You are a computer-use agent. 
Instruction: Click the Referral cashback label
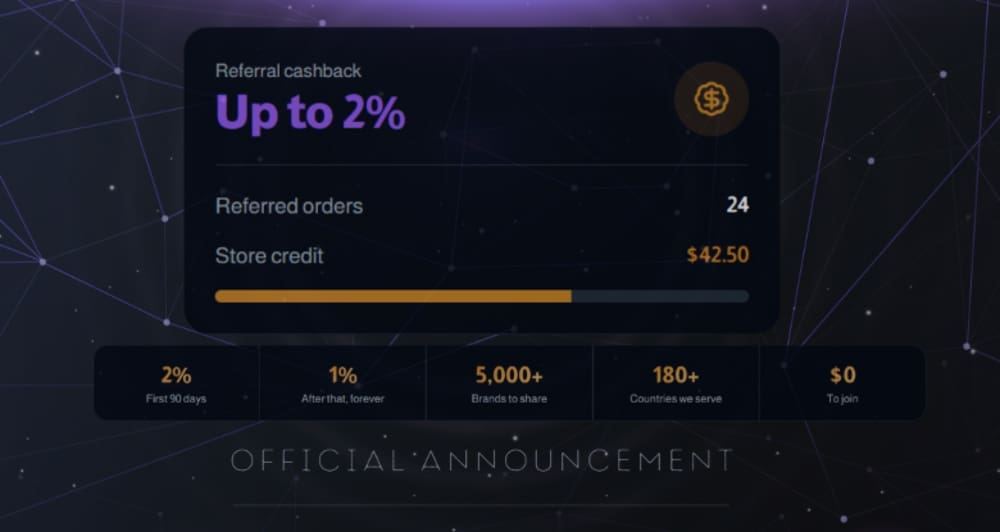pos(288,71)
